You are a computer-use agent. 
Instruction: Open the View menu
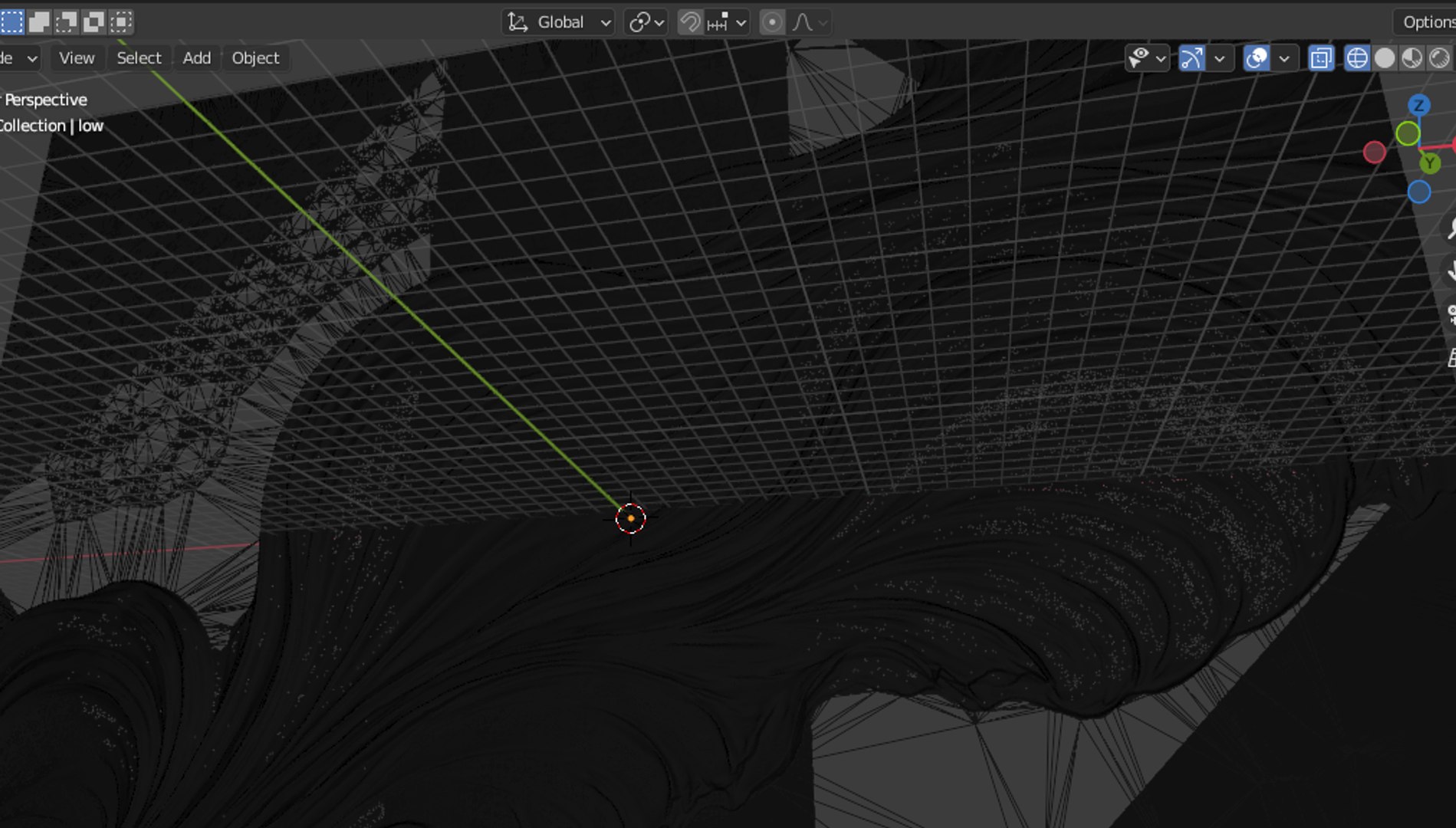[77, 58]
